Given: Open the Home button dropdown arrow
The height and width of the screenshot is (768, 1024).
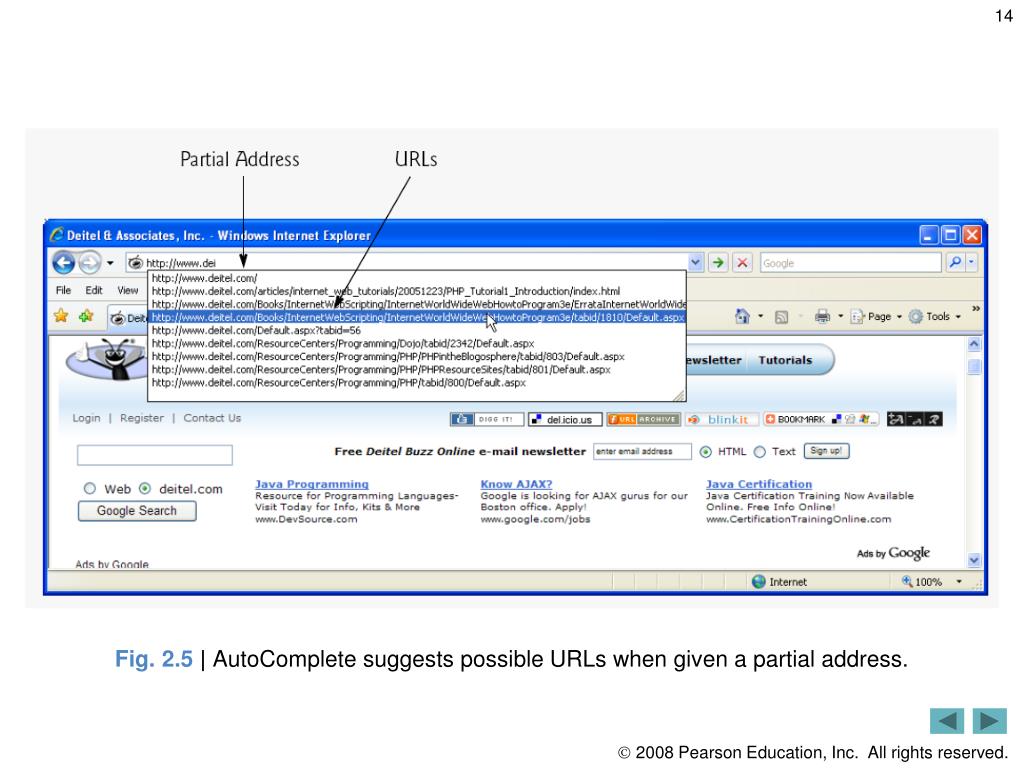Looking at the screenshot, I should 760,317.
